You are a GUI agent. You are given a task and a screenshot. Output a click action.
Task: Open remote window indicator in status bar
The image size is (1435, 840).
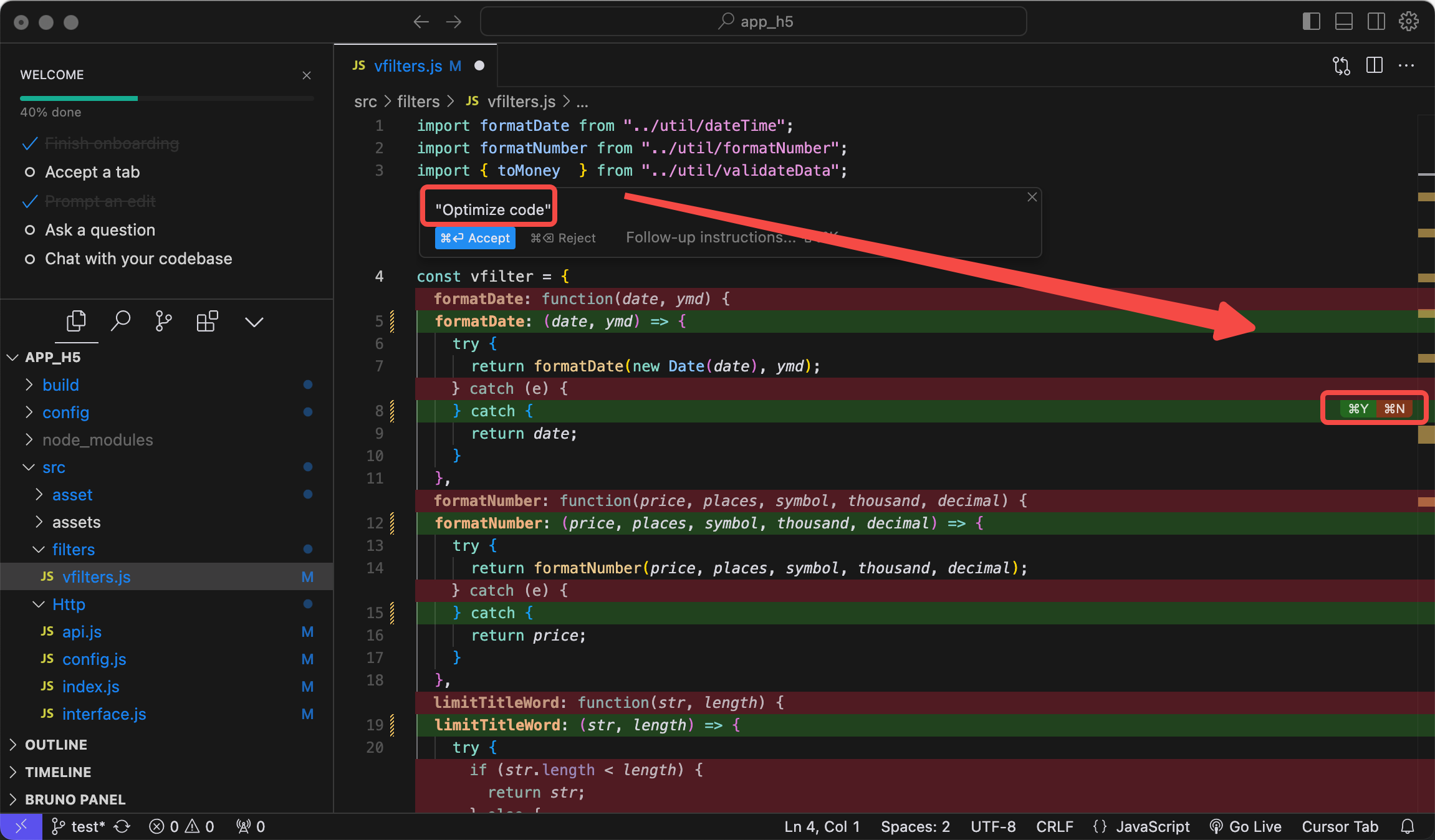[x=21, y=826]
